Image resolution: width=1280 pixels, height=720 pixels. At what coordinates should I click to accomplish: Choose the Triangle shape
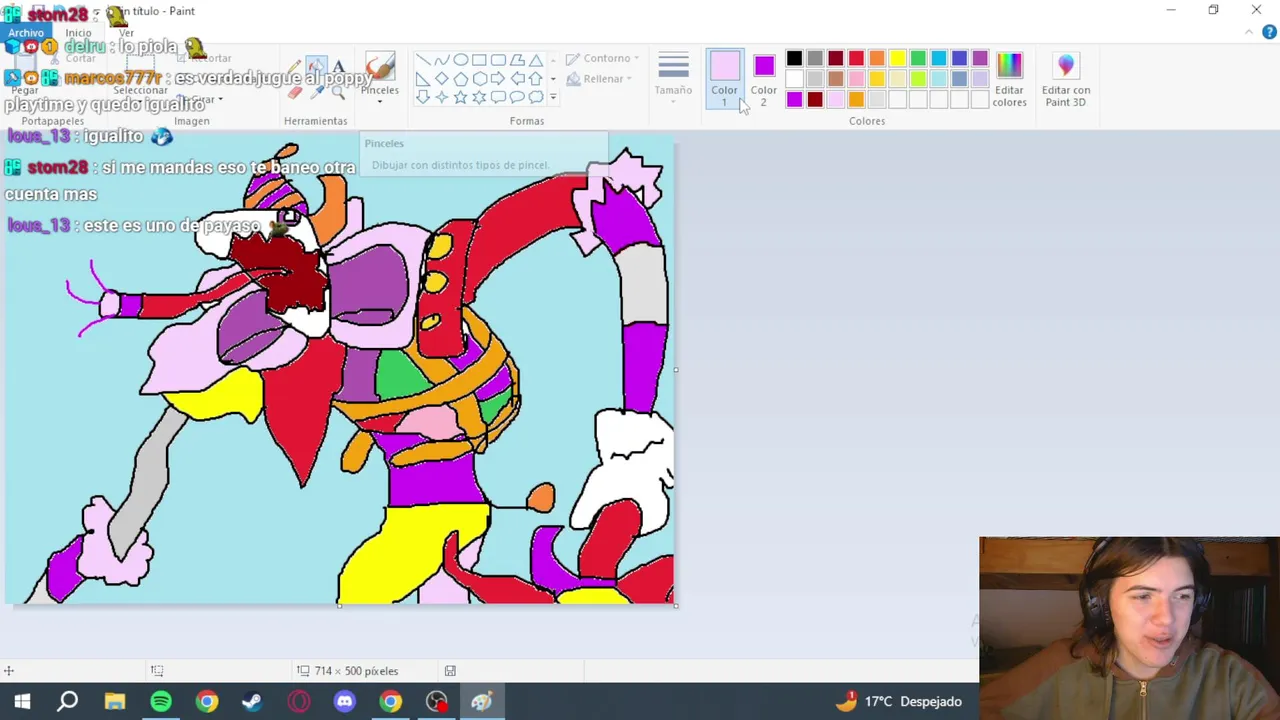536,60
